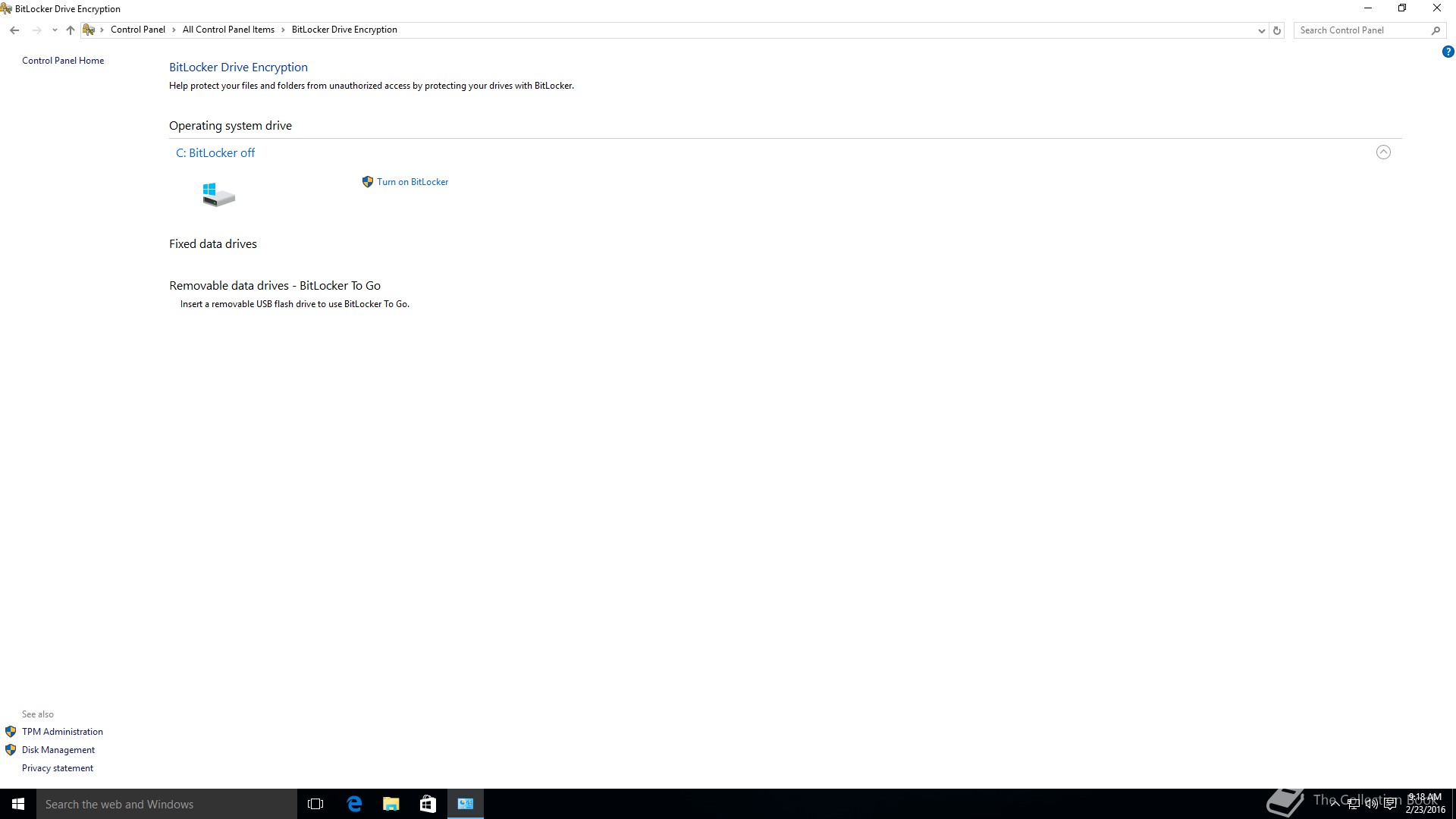The image size is (1456, 819).
Task: Expand the address bar history dropdown
Action: [1261, 30]
